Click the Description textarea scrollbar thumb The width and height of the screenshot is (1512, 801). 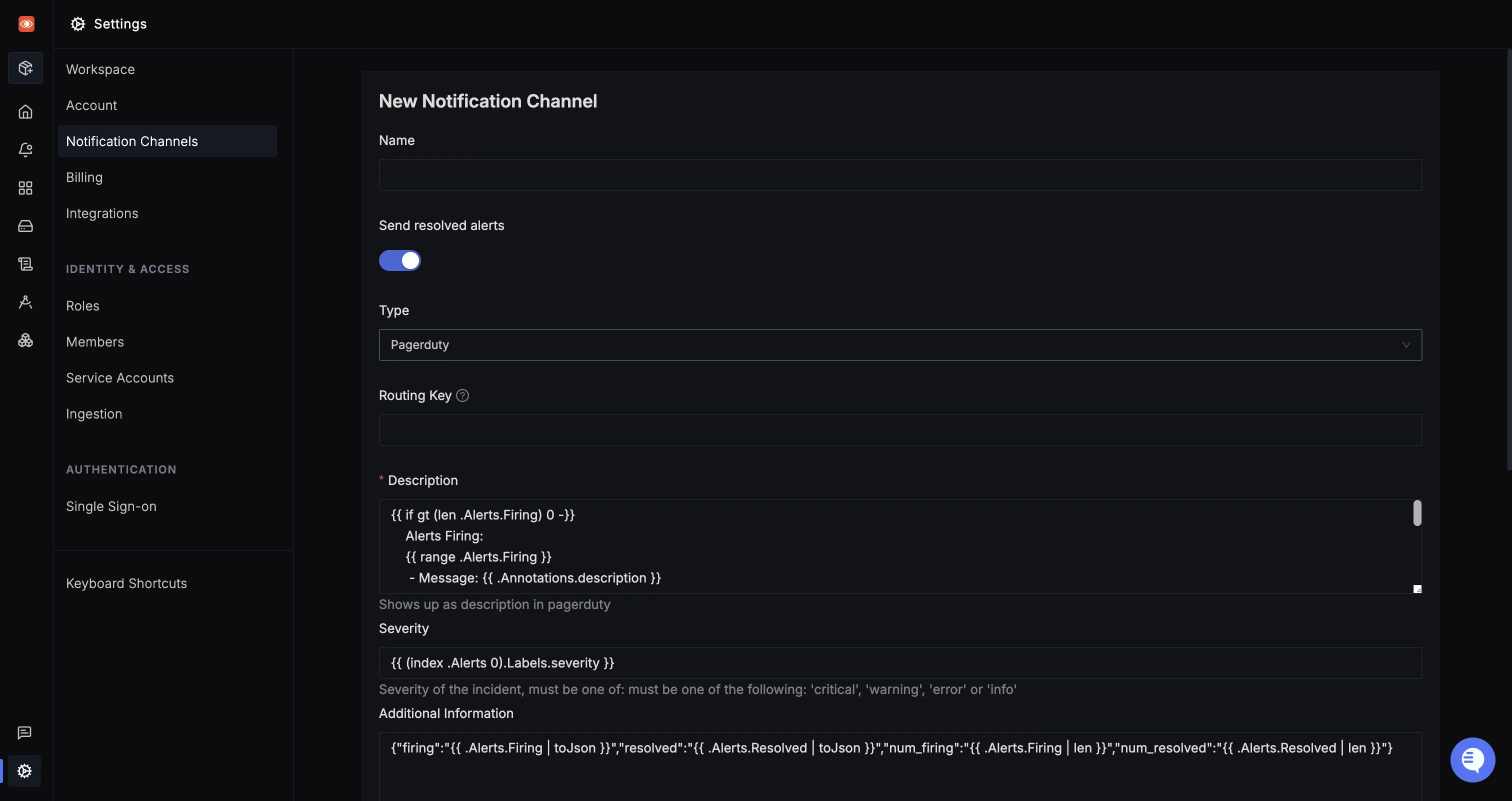[x=1417, y=513]
